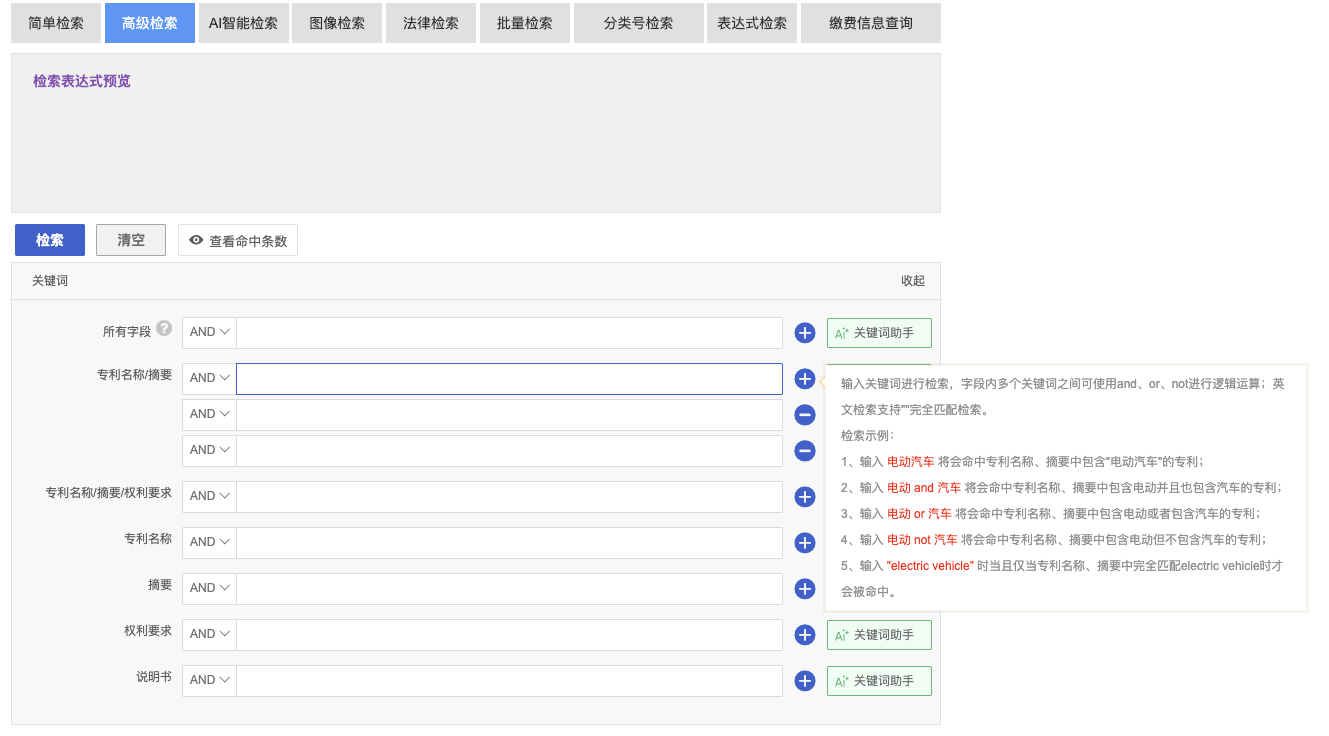Open the AND dropdown for 专利名称
Viewport: 1329px width, 736px height.
pos(210,543)
